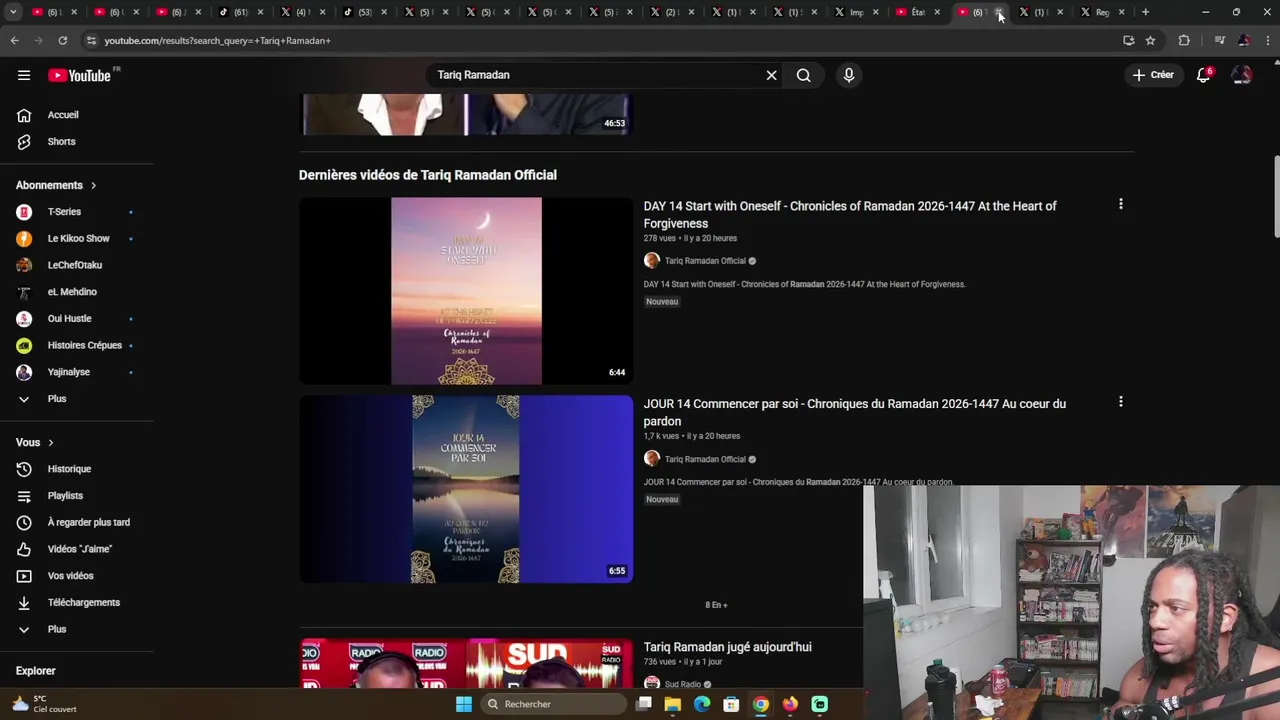Expand the Vous section
1280x720 pixels.
35,442
